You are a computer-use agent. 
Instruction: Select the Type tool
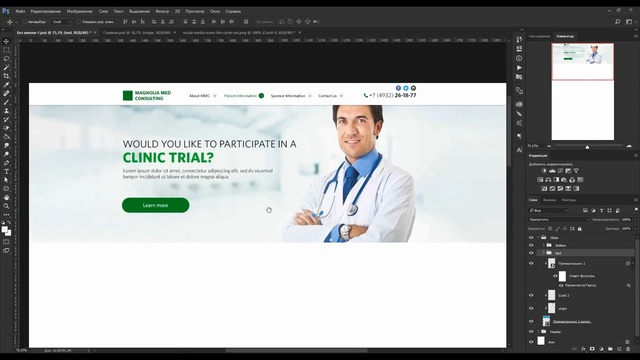(x=6, y=171)
